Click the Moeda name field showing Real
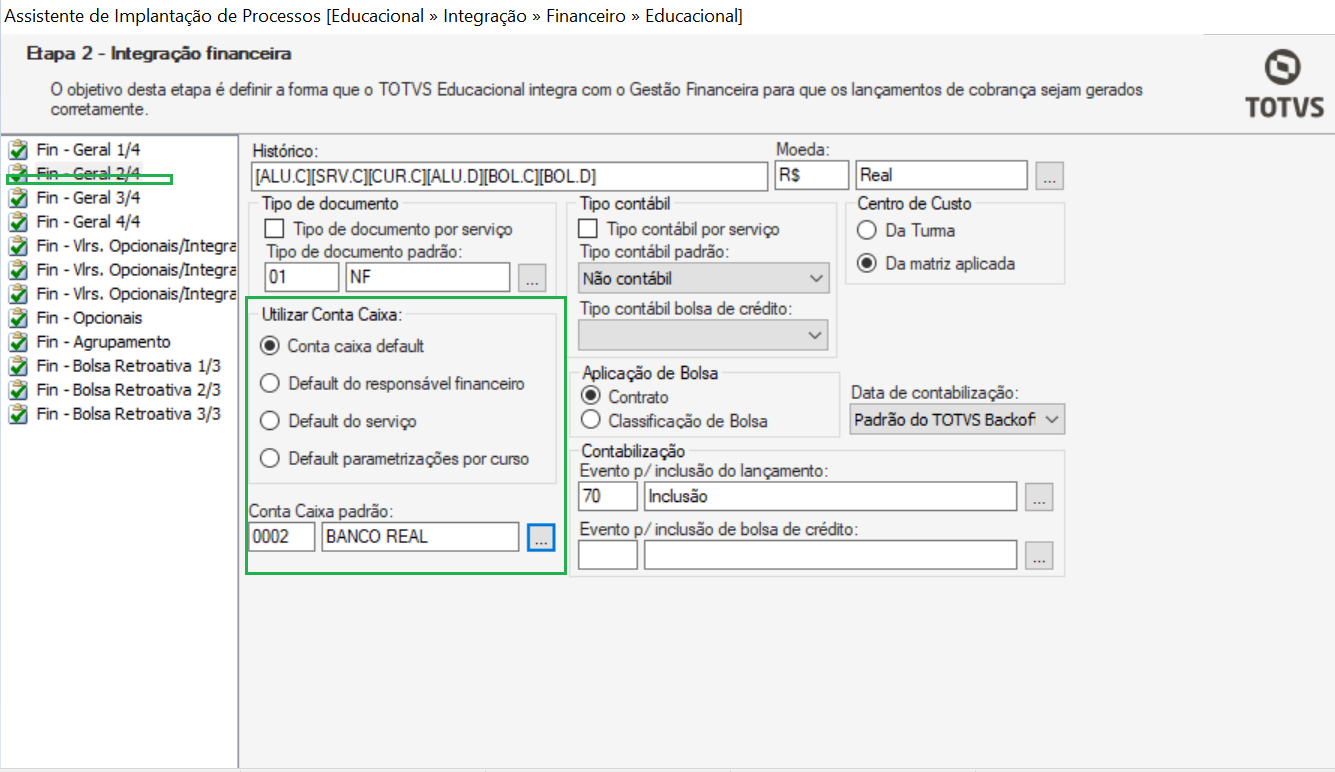Screen dimensions: 1335x772 942,176
